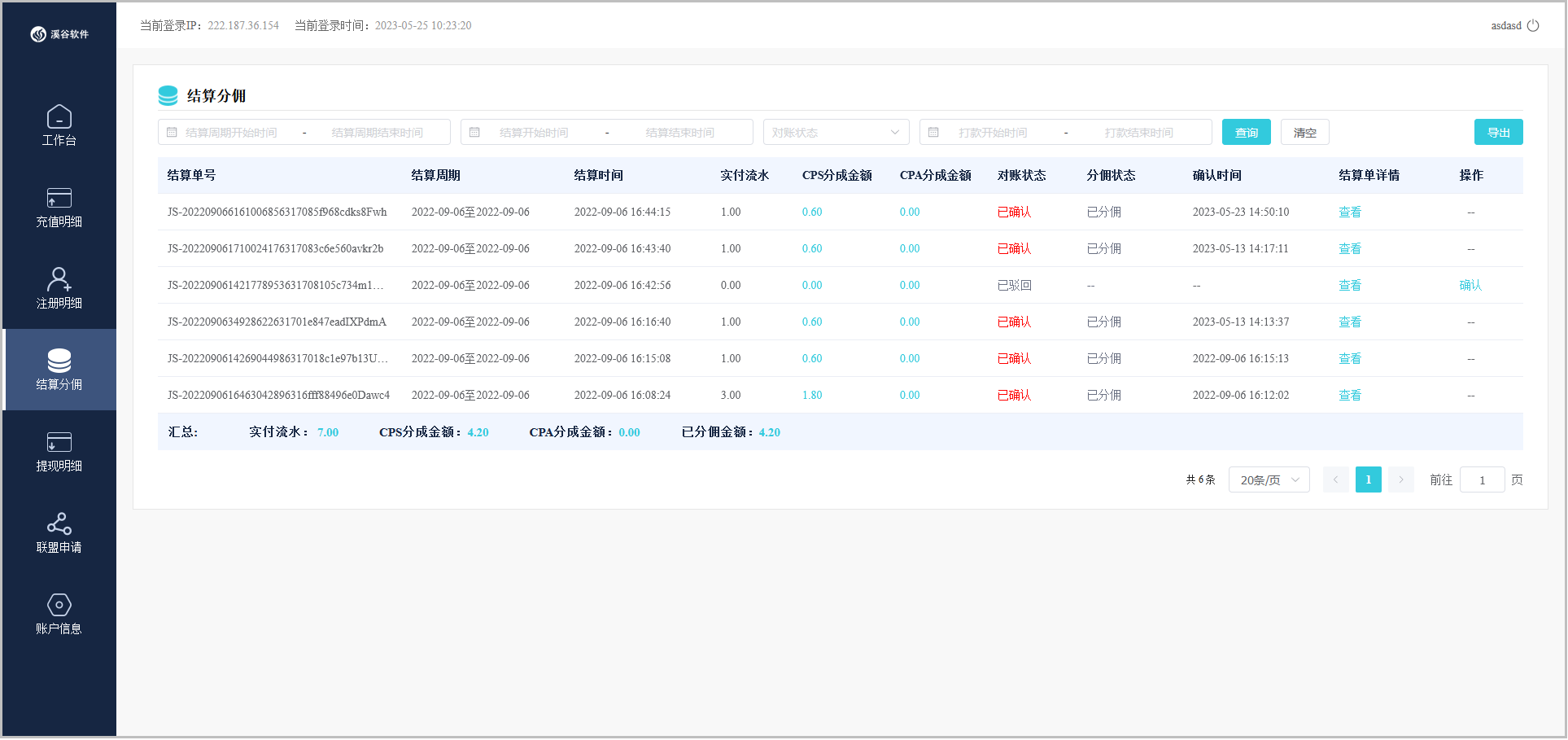Click 结算结束时间 input field
This screenshot has width=1568, height=740.
click(680, 132)
